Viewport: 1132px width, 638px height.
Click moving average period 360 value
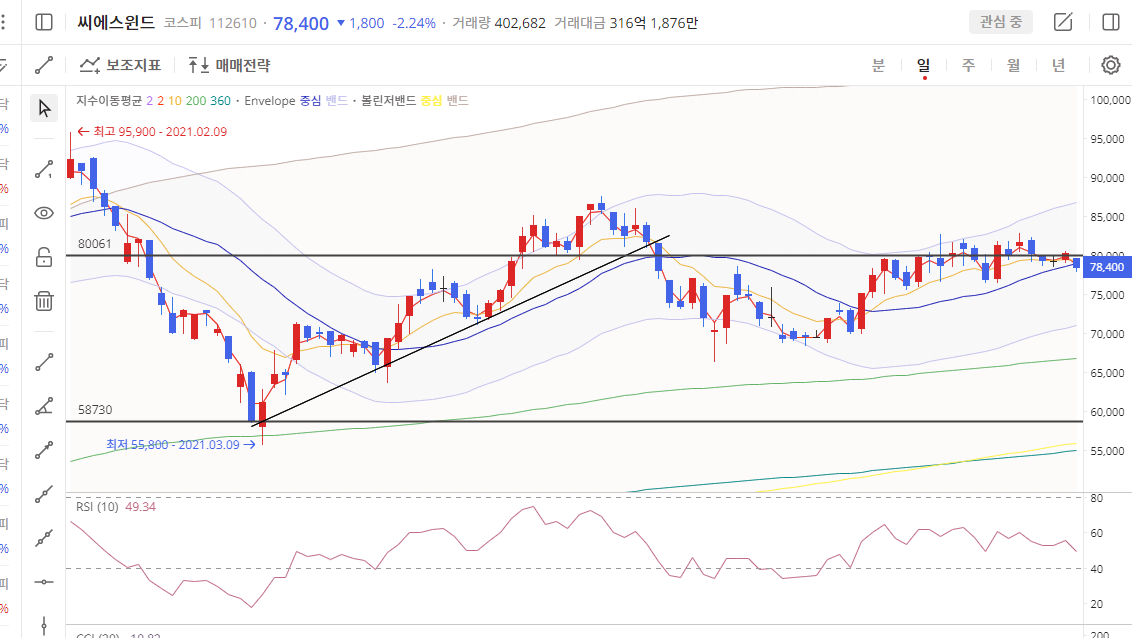(x=220, y=100)
